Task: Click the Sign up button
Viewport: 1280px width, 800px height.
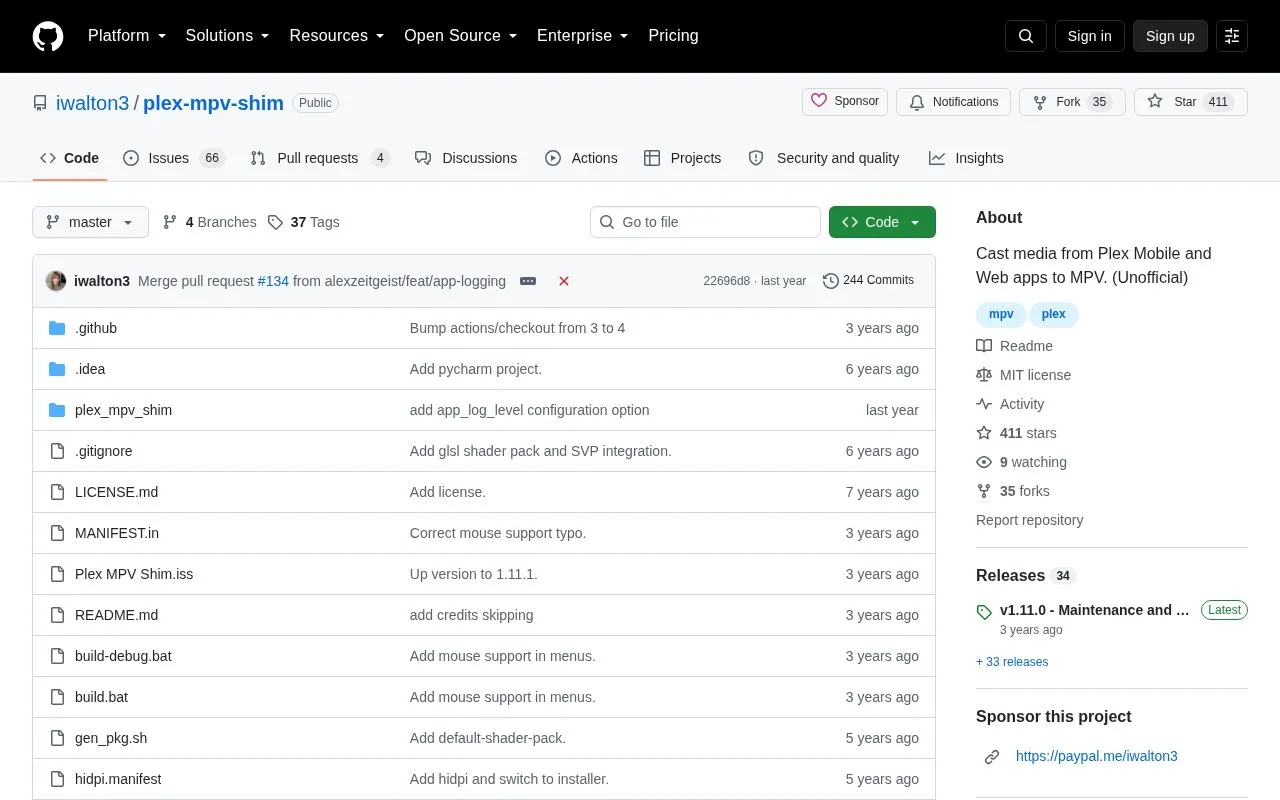Action: (x=1170, y=36)
